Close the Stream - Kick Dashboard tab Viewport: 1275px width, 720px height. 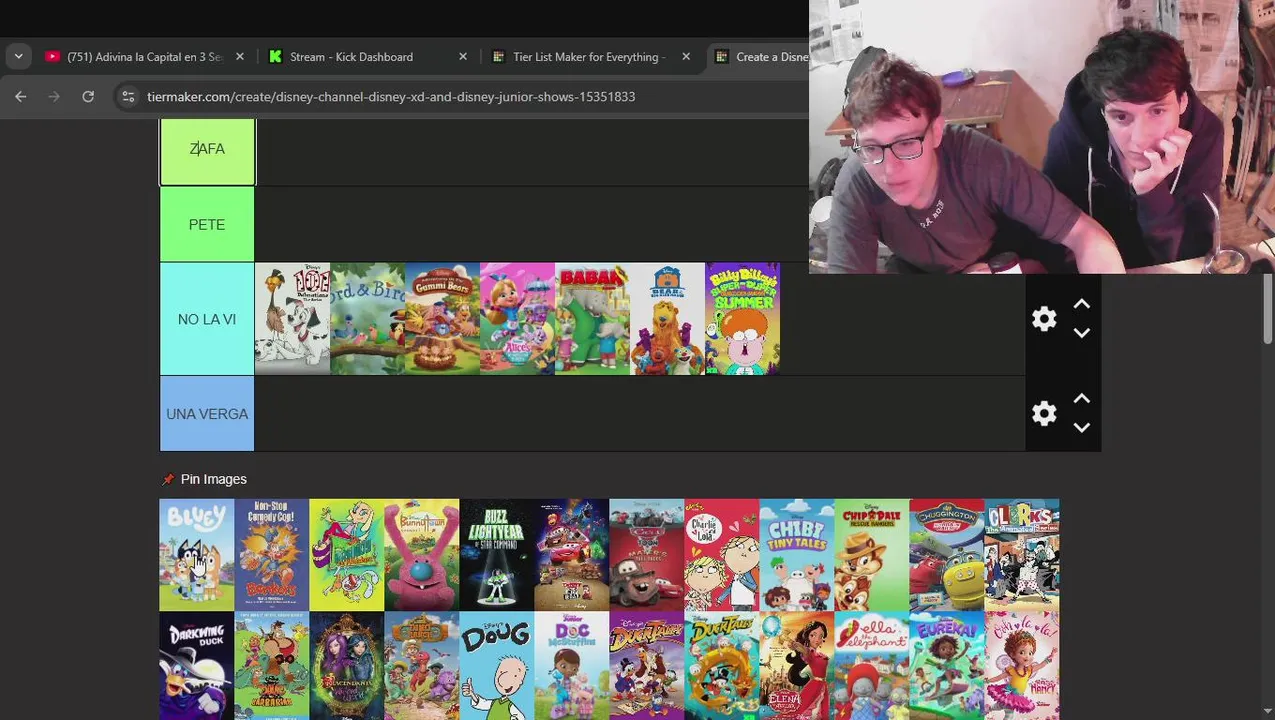click(463, 57)
